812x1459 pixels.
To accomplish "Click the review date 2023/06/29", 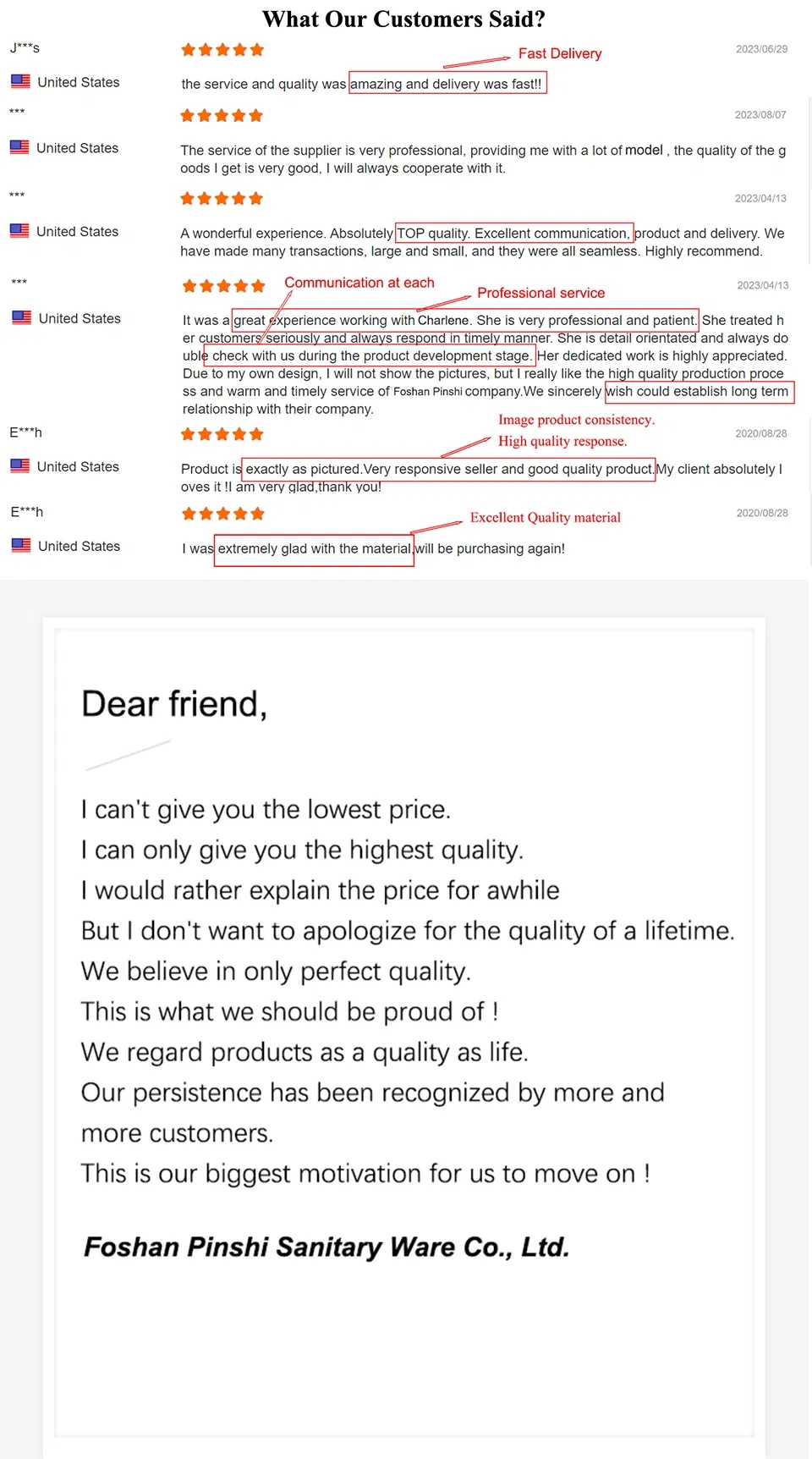I will (761, 49).
